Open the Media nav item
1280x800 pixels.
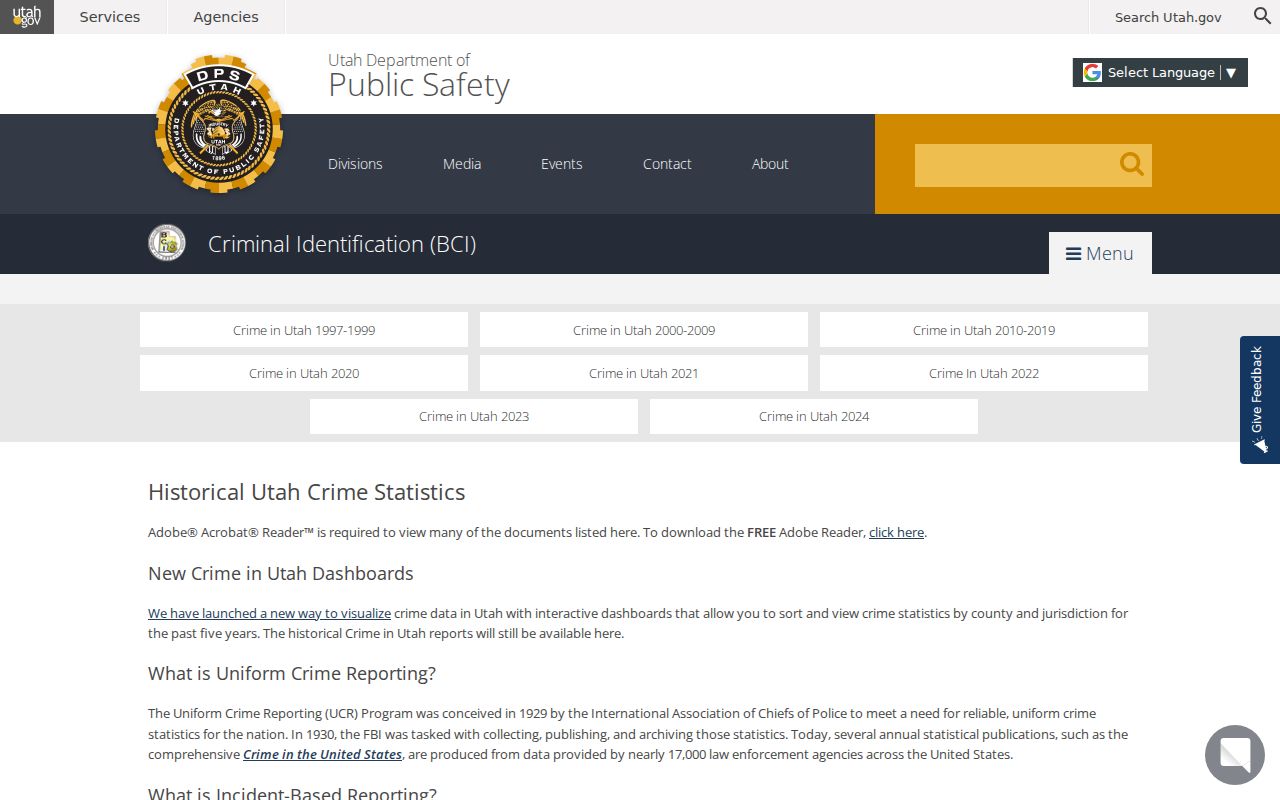point(462,164)
